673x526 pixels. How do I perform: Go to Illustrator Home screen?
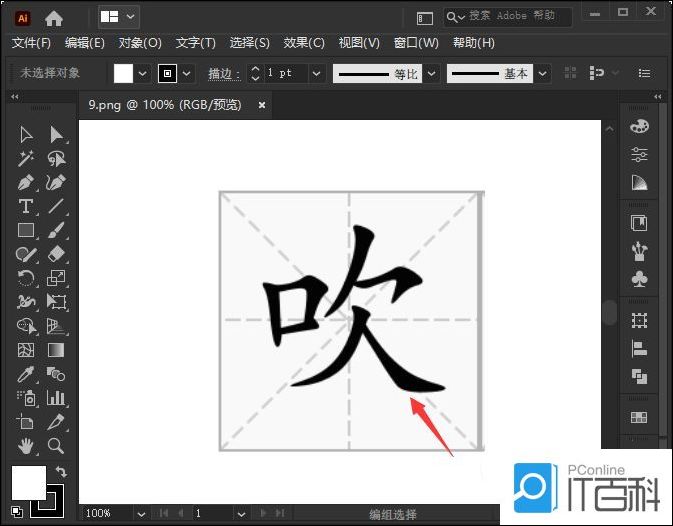pos(54,18)
